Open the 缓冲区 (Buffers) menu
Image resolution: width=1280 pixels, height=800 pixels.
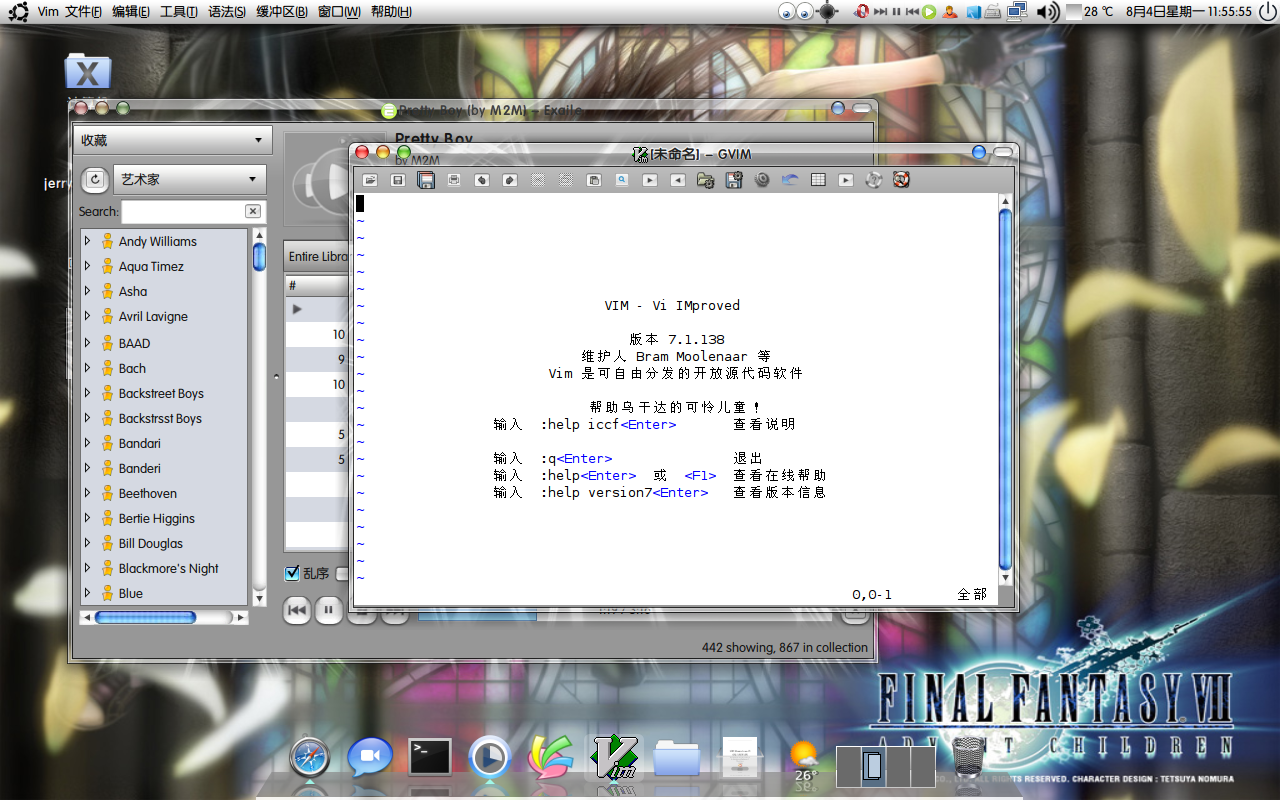281,12
